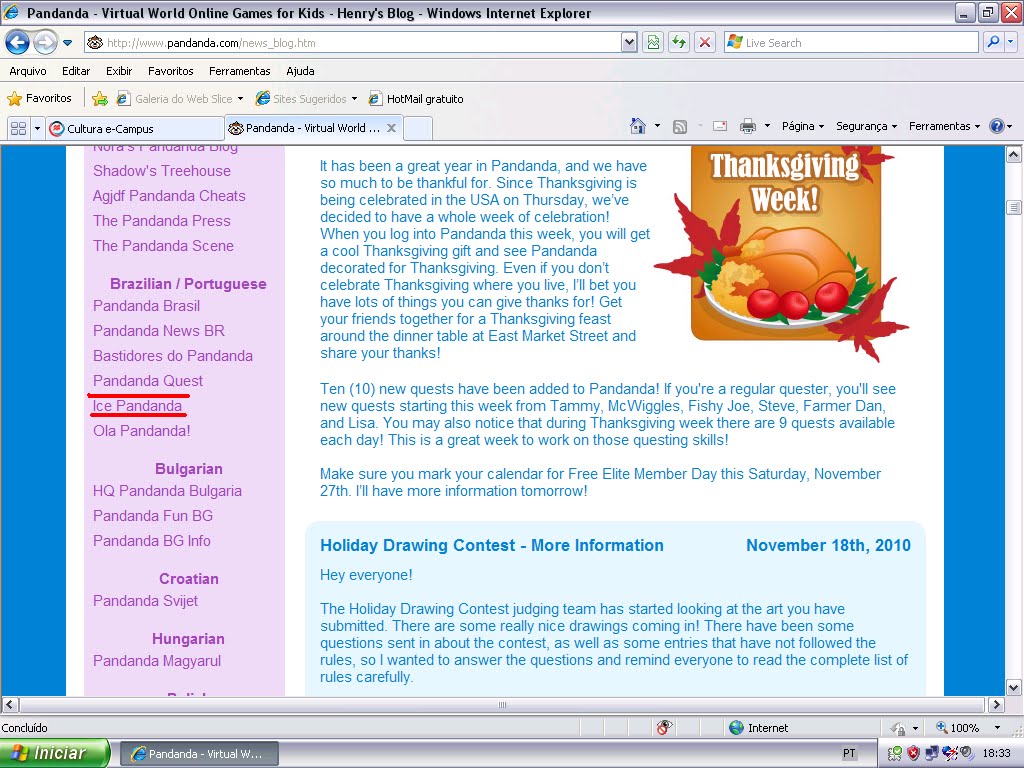Click the vertical scrollbar down arrow
The height and width of the screenshot is (768, 1024).
pos(1014,687)
